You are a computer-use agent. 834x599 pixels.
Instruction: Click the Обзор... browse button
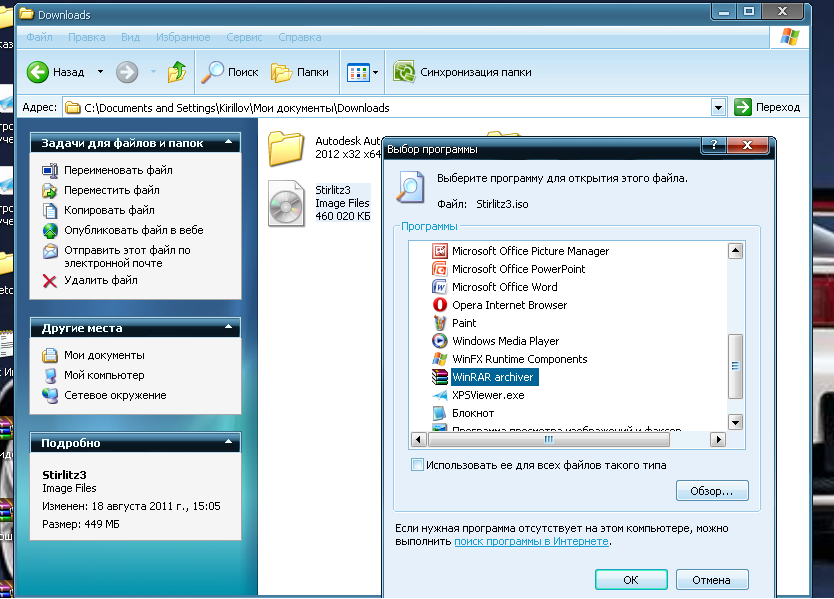(x=712, y=491)
